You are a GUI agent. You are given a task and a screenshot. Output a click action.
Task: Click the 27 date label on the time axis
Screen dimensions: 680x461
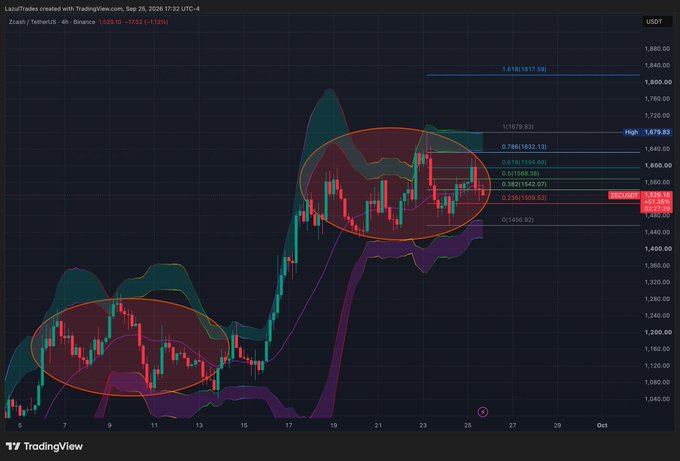513,425
